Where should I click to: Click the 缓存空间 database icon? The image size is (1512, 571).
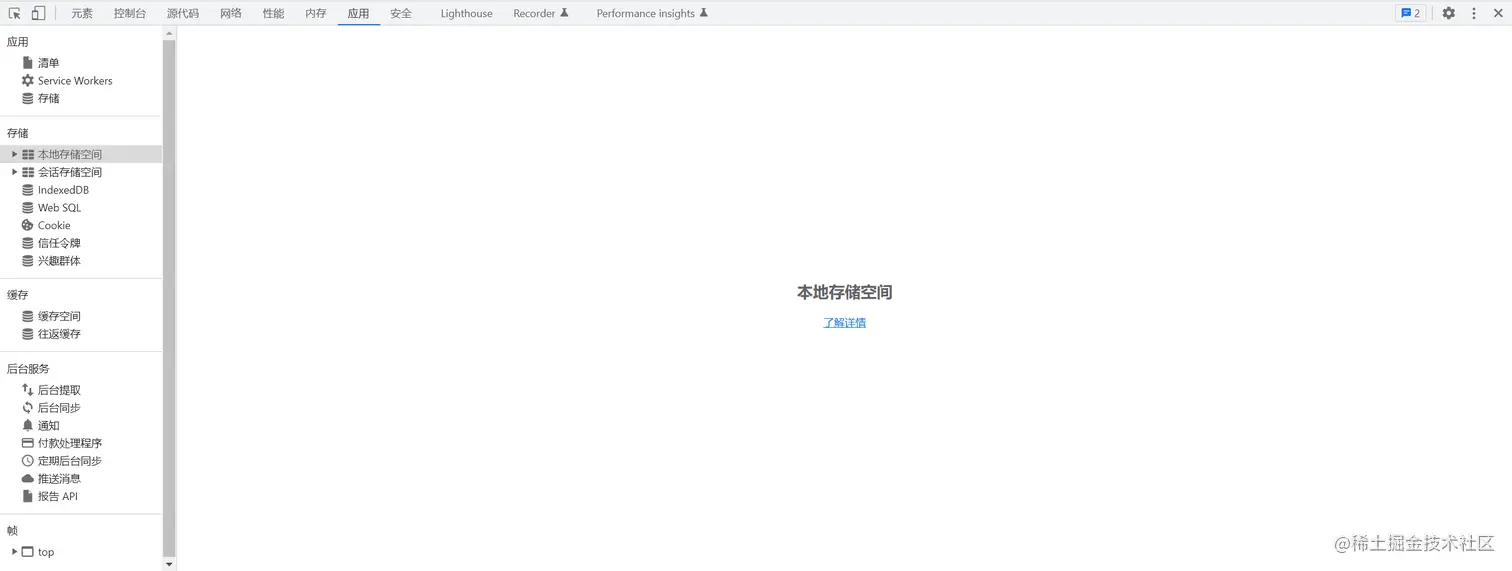[x=28, y=316]
